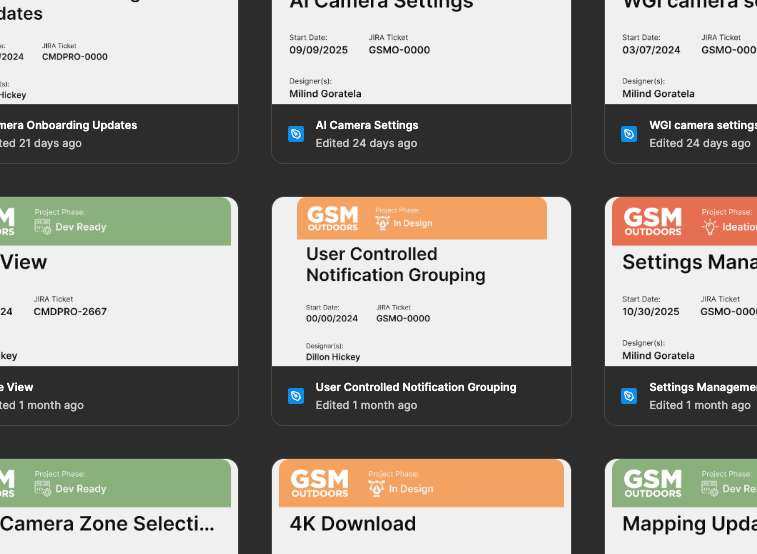Open User Controlled Notification Grouping thumbnail
757x554 pixels.
(x=421, y=281)
